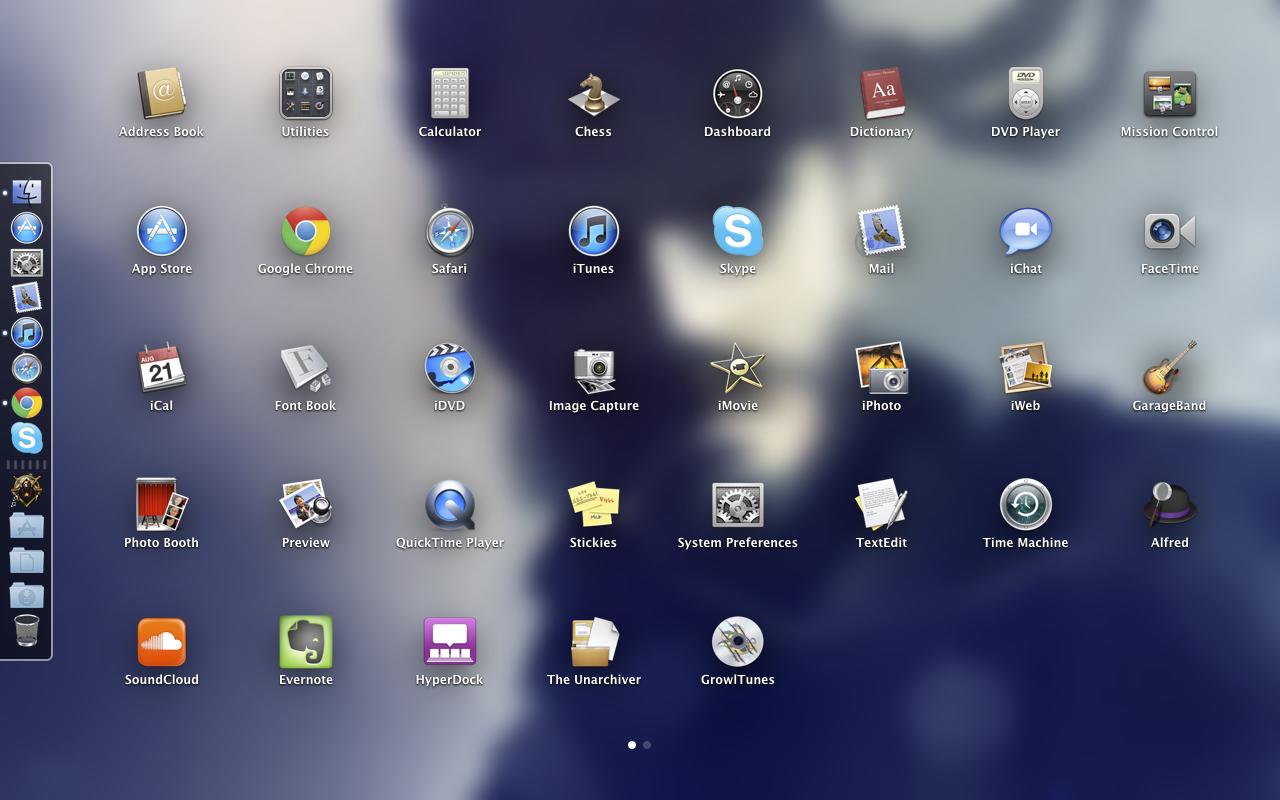Launch the Preview app

pos(305,505)
